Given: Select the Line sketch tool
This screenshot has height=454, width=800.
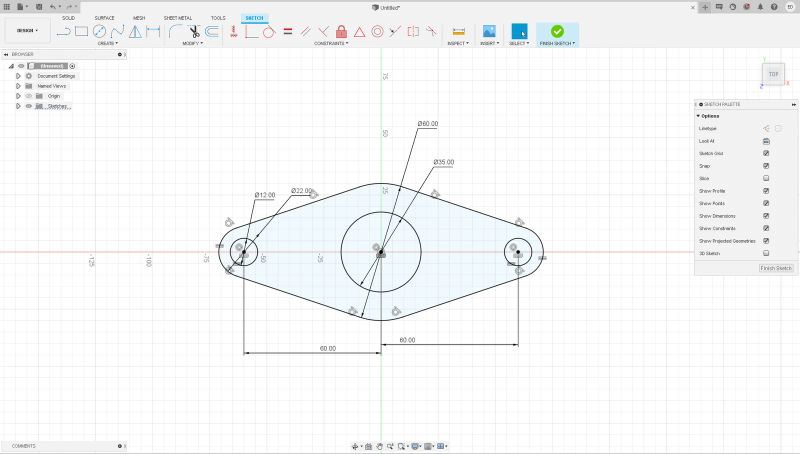Looking at the screenshot, I should click(x=63, y=32).
